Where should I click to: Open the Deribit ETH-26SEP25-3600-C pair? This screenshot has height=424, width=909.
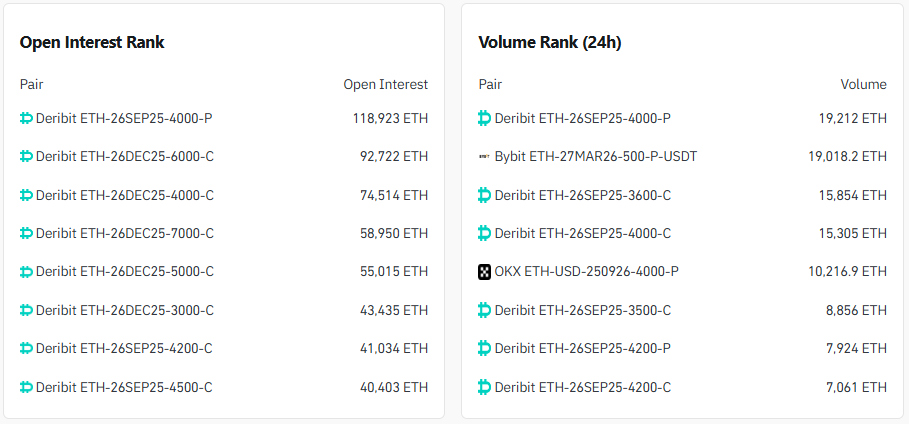583,195
